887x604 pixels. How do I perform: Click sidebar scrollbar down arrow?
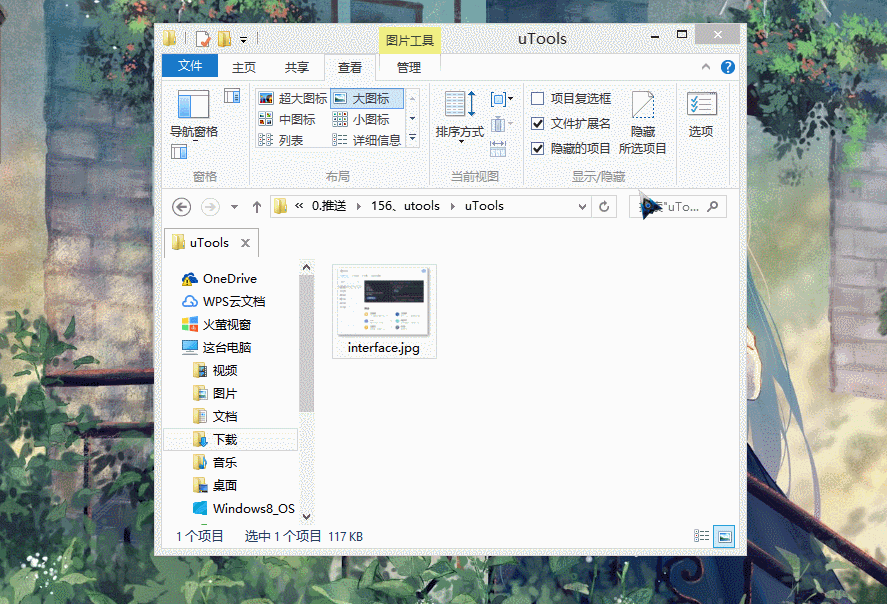coord(307,516)
